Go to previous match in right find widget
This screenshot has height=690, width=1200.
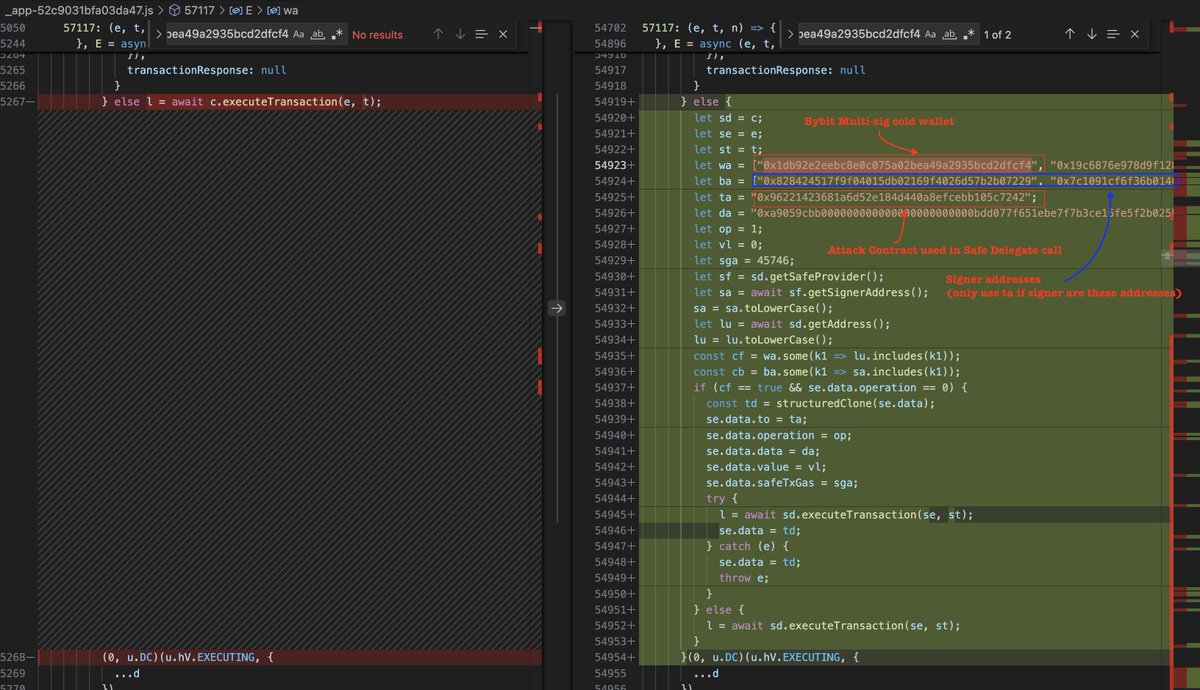(x=1070, y=34)
